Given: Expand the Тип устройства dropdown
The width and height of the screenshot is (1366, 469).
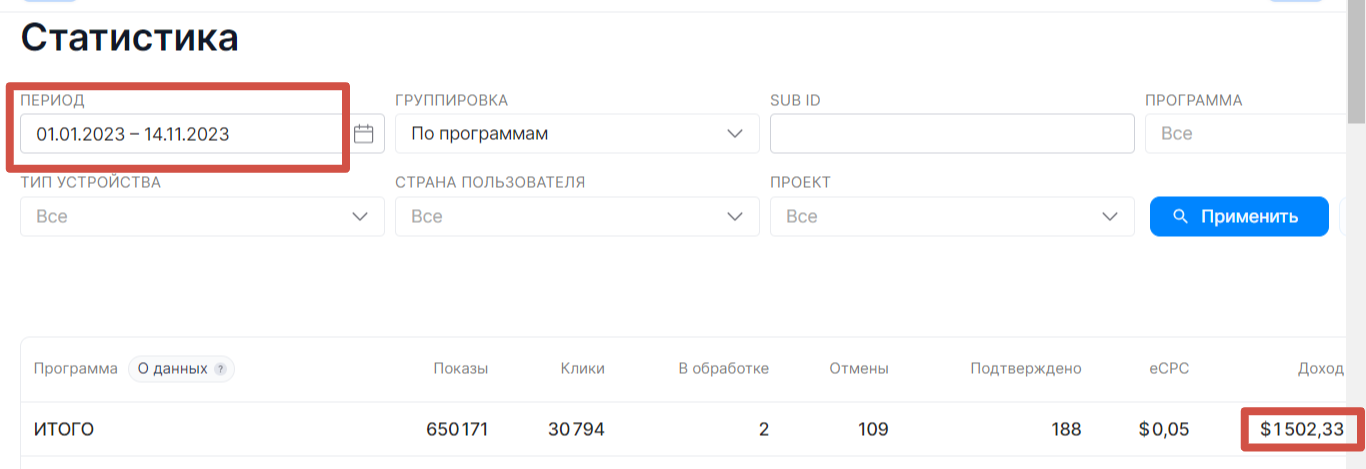Looking at the screenshot, I should 202,216.
